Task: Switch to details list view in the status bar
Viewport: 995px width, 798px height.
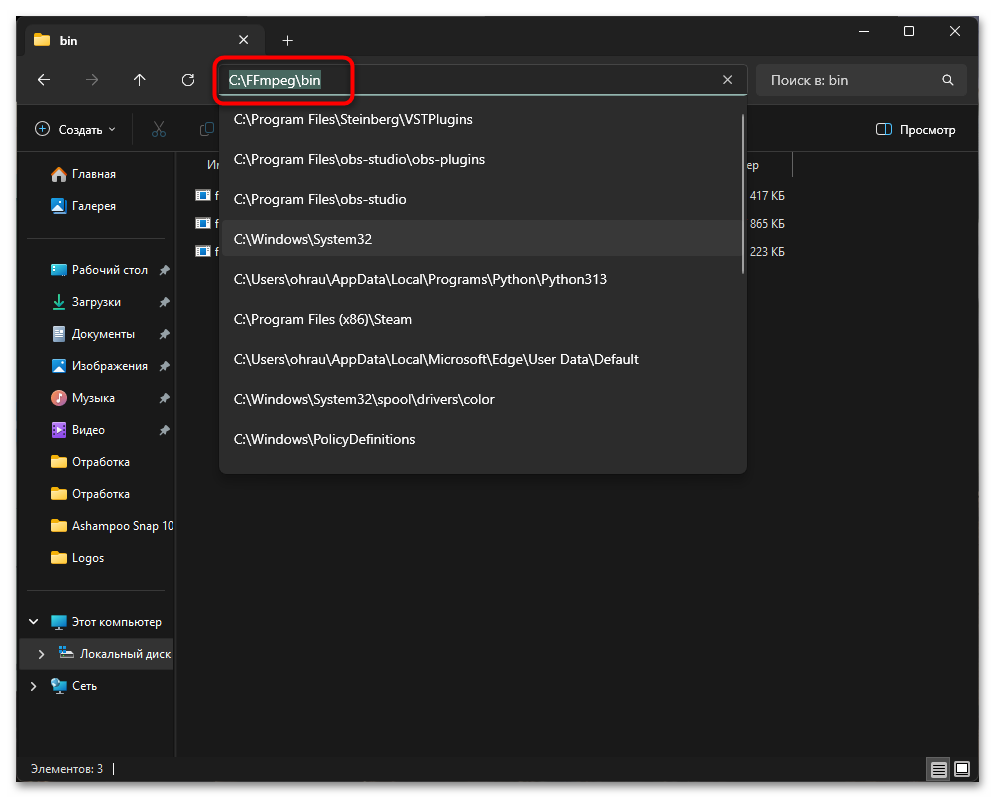Action: coord(937,769)
